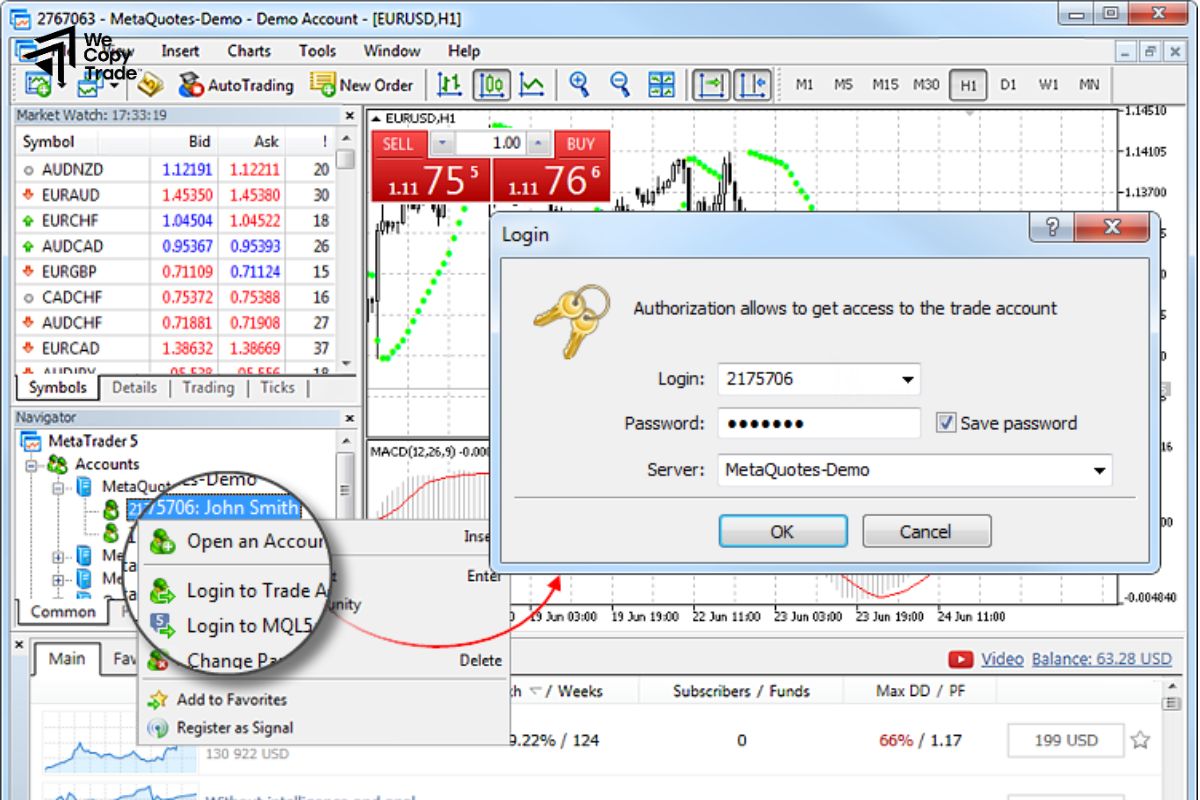Switch chart to candlestick display
The height and width of the screenshot is (800, 1200).
(x=489, y=85)
